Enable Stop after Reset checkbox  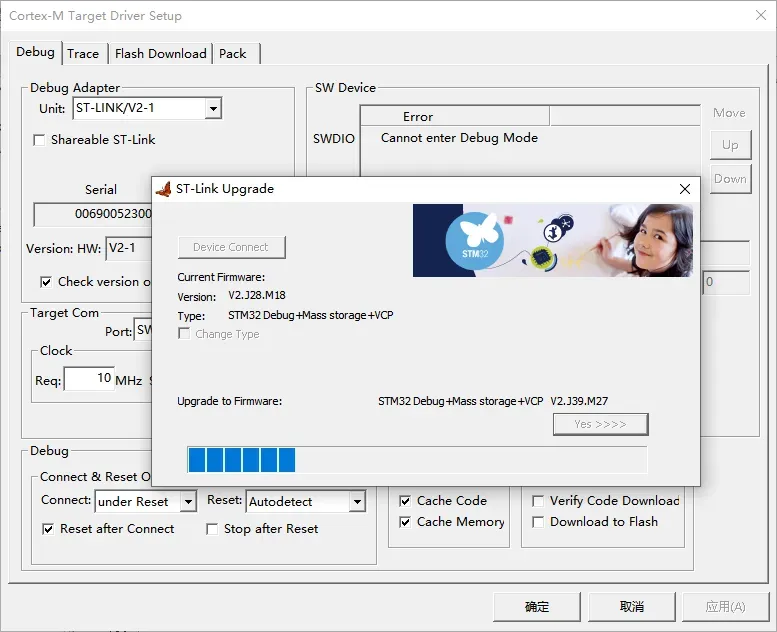(212, 529)
